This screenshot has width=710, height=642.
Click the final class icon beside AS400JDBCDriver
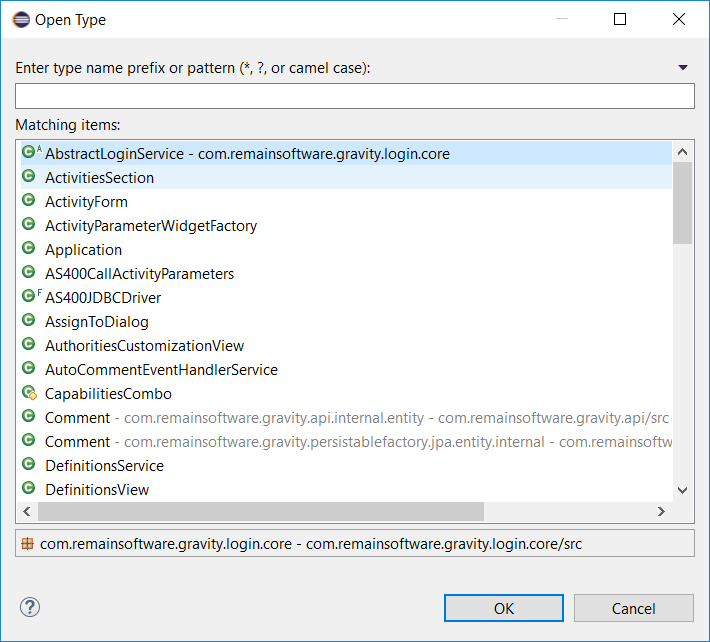coord(29,298)
